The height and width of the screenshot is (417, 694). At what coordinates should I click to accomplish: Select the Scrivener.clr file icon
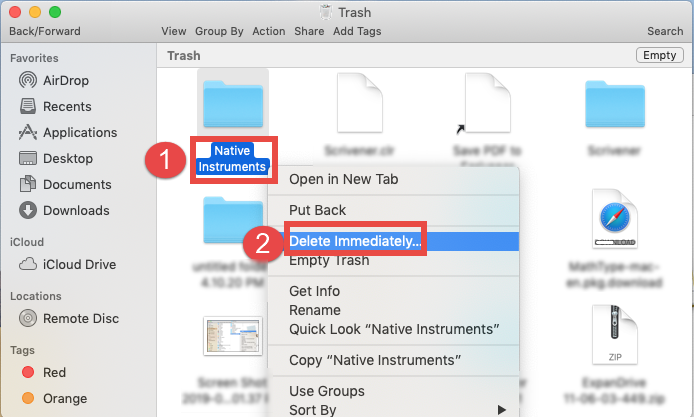(360, 103)
